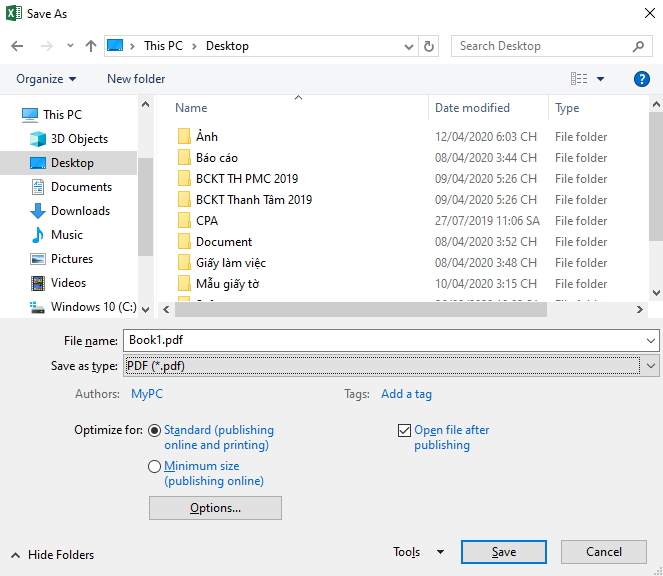Click the search magnifier icon

638,46
